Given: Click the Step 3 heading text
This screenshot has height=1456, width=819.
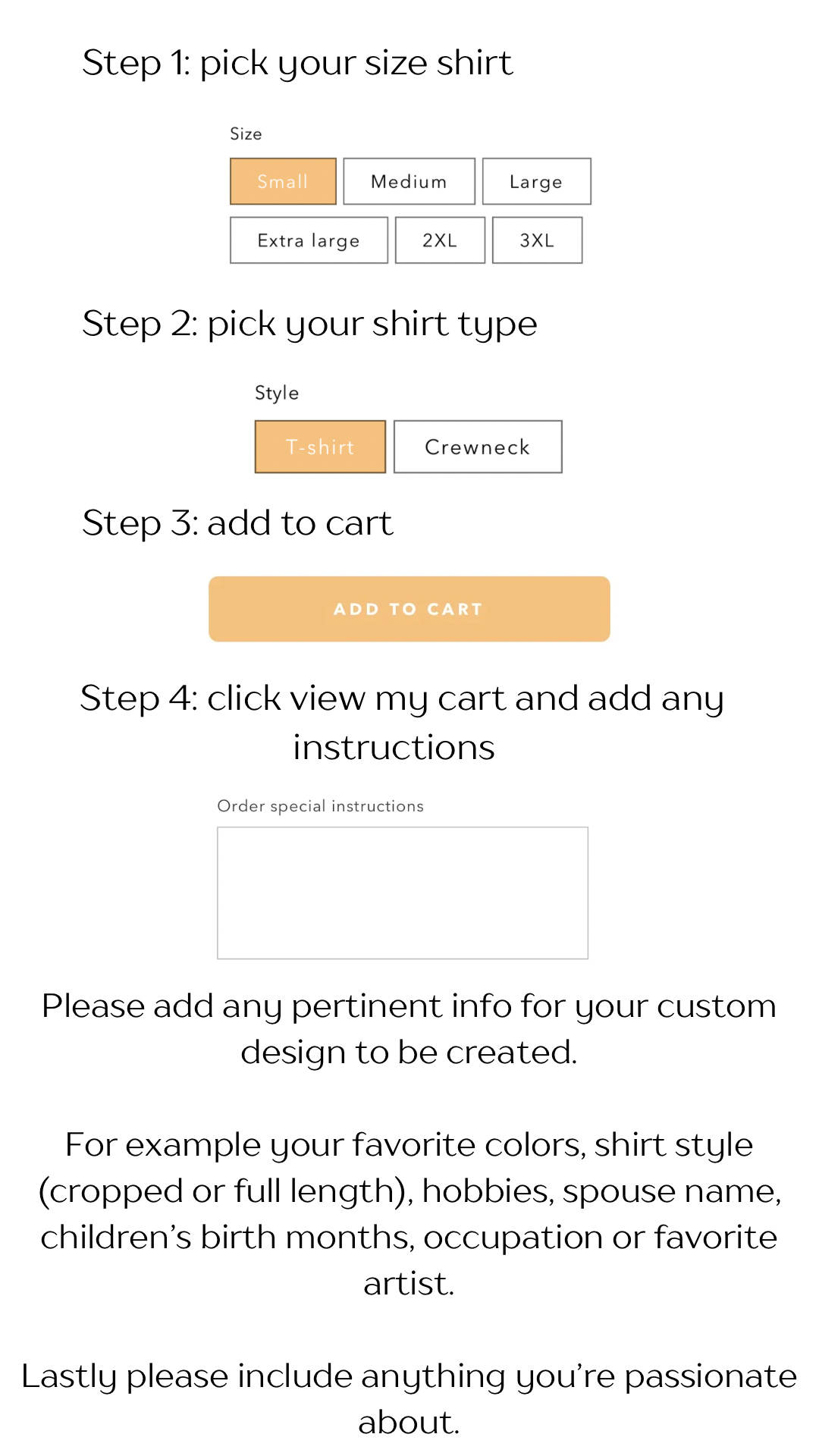Looking at the screenshot, I should [x=237, y=522].
